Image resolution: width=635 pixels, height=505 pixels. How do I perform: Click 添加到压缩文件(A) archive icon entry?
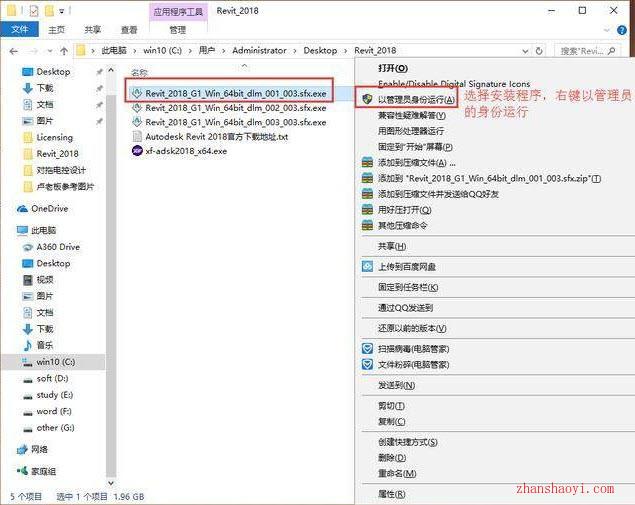coord(409,163)
